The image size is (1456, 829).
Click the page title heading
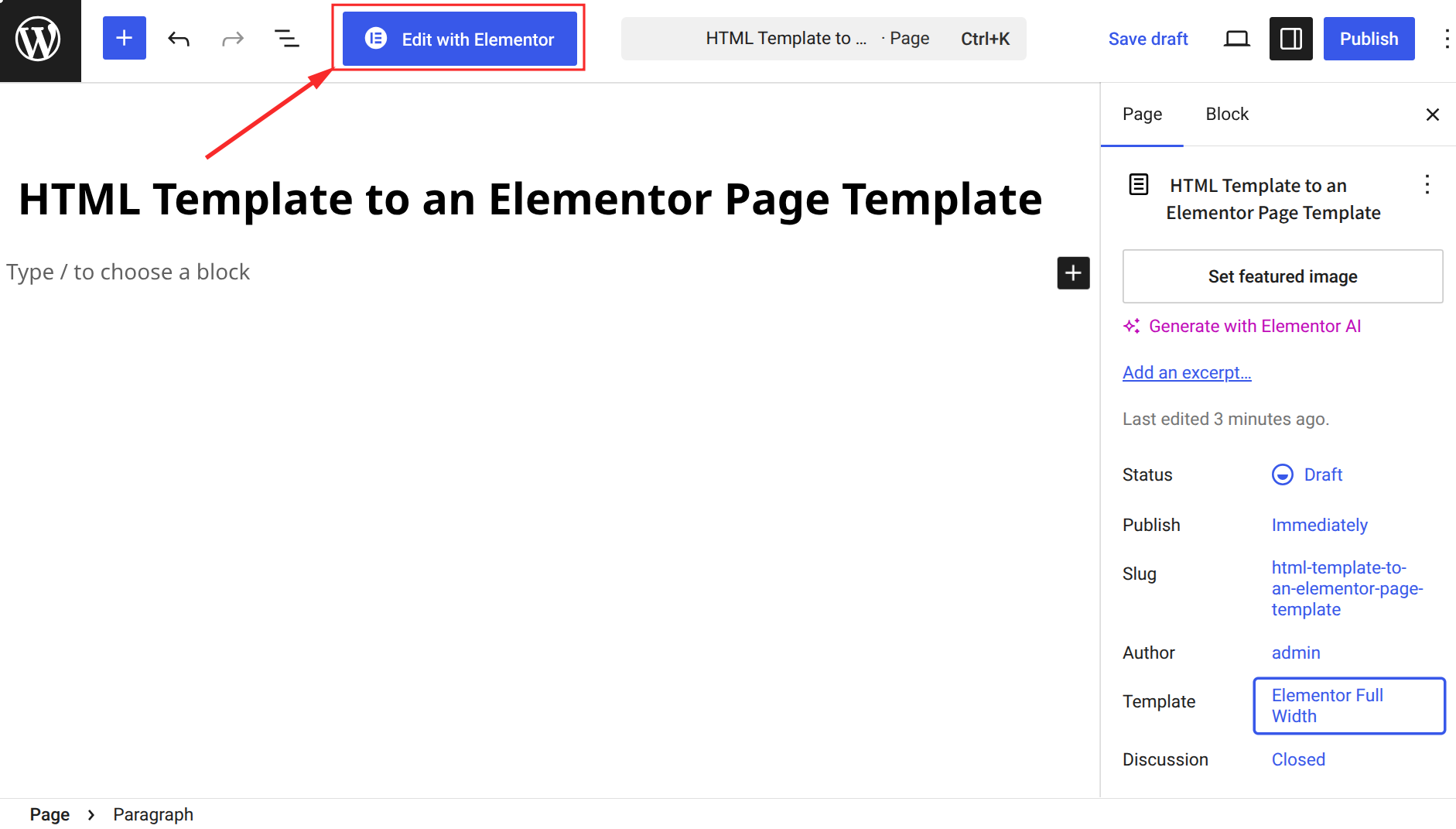pos(530,200)
